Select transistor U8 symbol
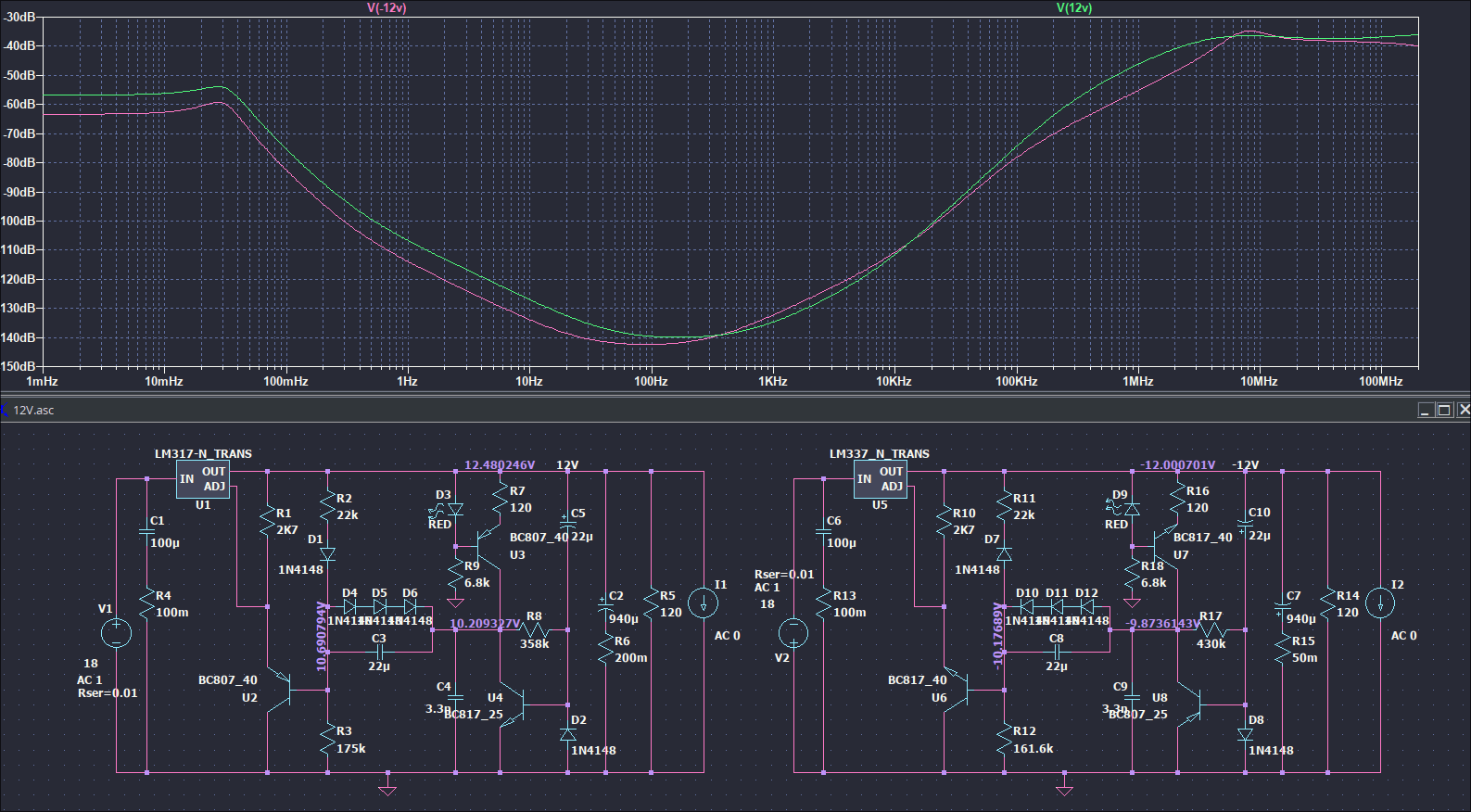 1190,706
